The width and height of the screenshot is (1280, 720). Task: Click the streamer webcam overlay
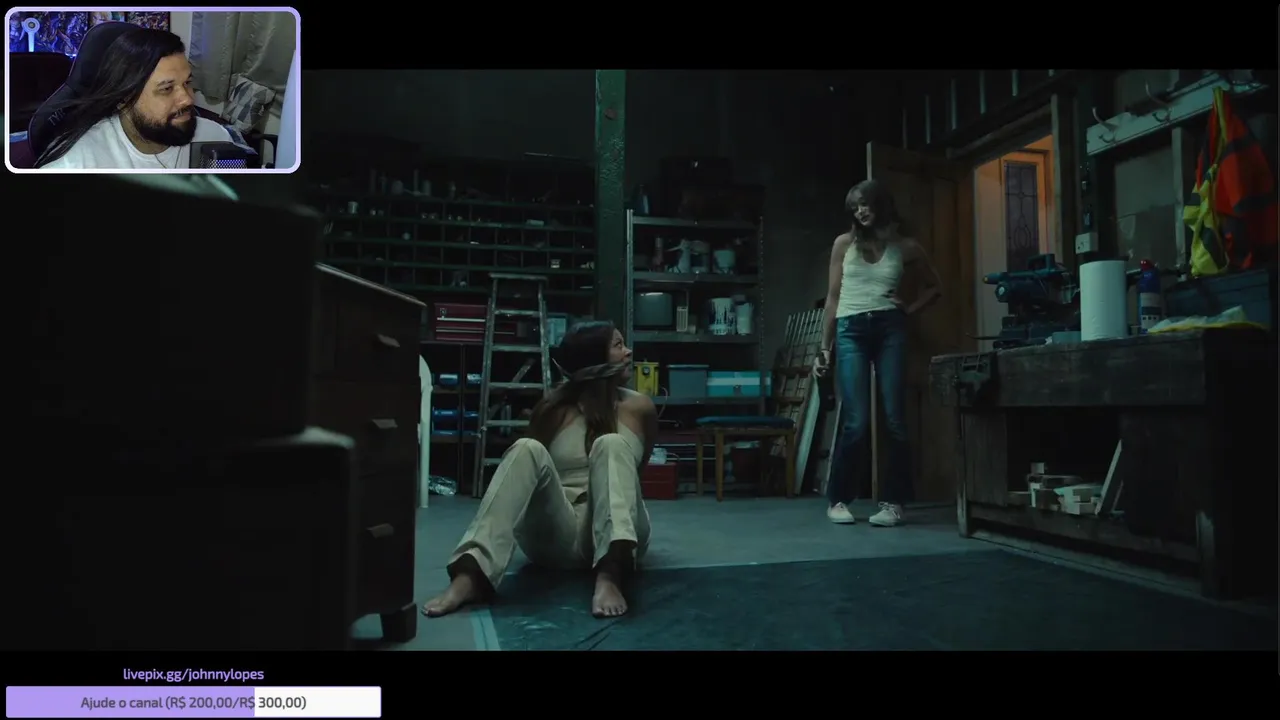coord(153,90)
